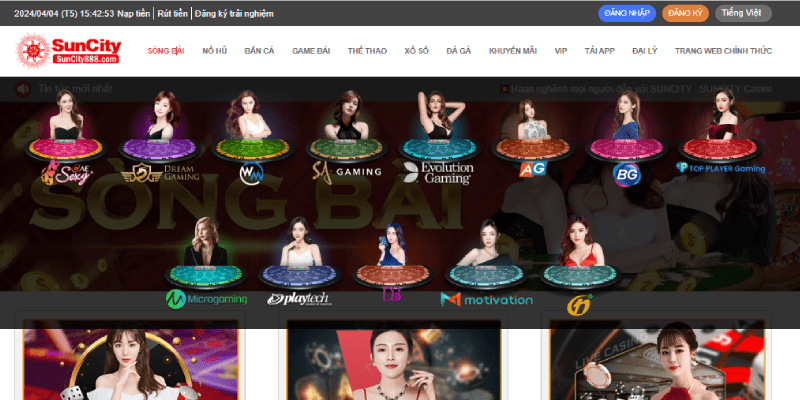
Task: Open the GAME BÀI menu
Action: coord(311,51)
